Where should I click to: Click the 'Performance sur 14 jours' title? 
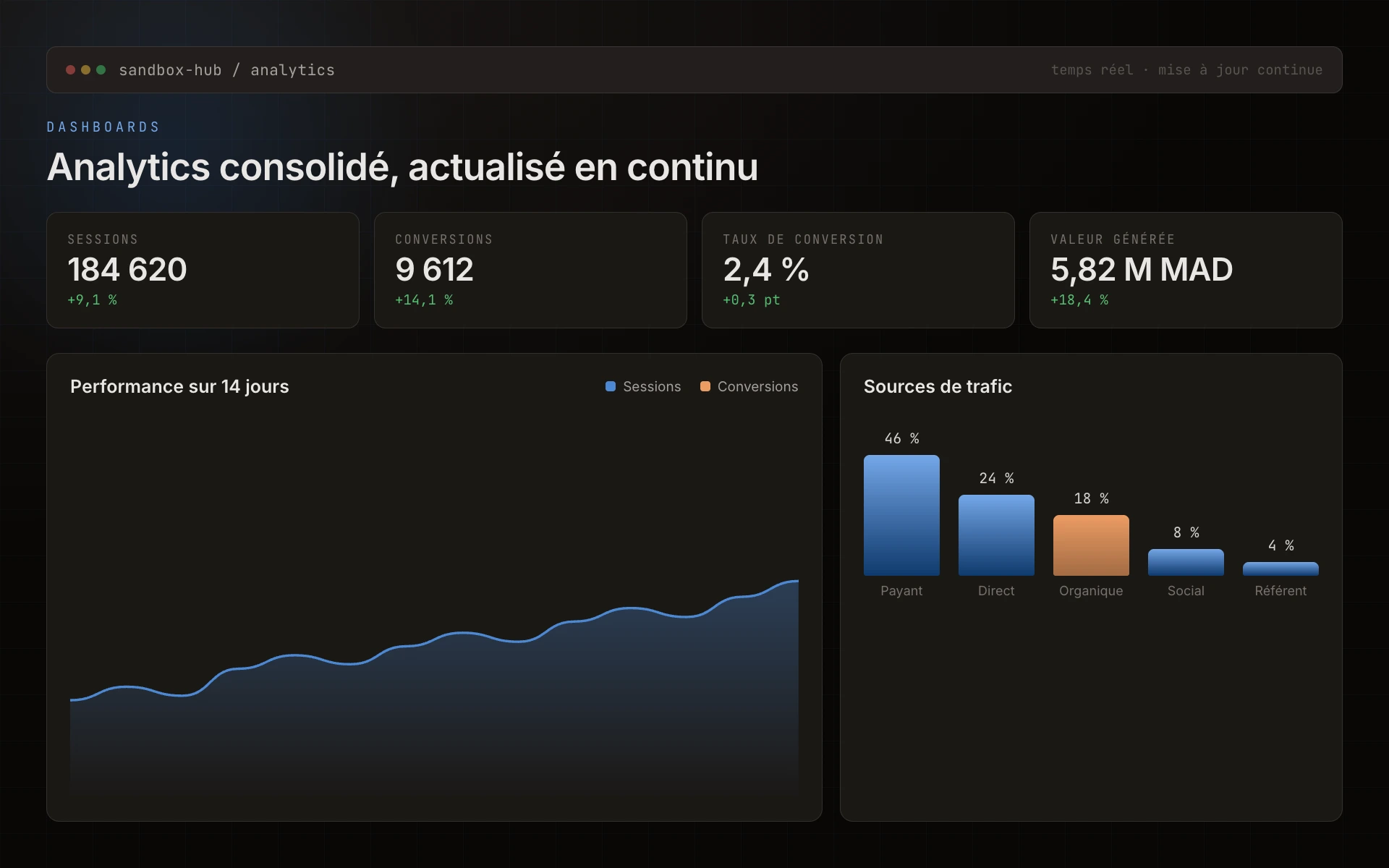coord(179,386)
